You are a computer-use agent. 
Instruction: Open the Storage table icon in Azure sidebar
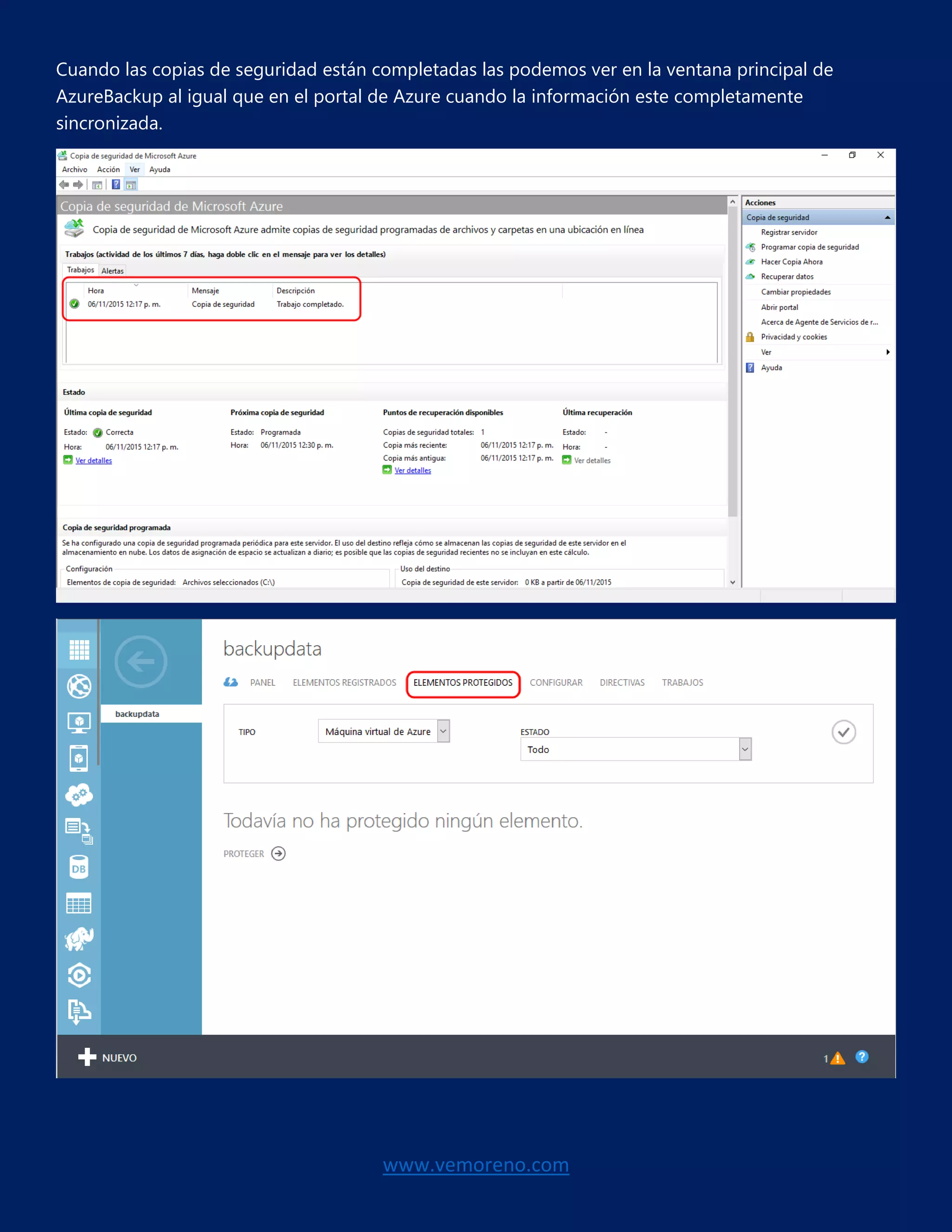tap(79, 904)
